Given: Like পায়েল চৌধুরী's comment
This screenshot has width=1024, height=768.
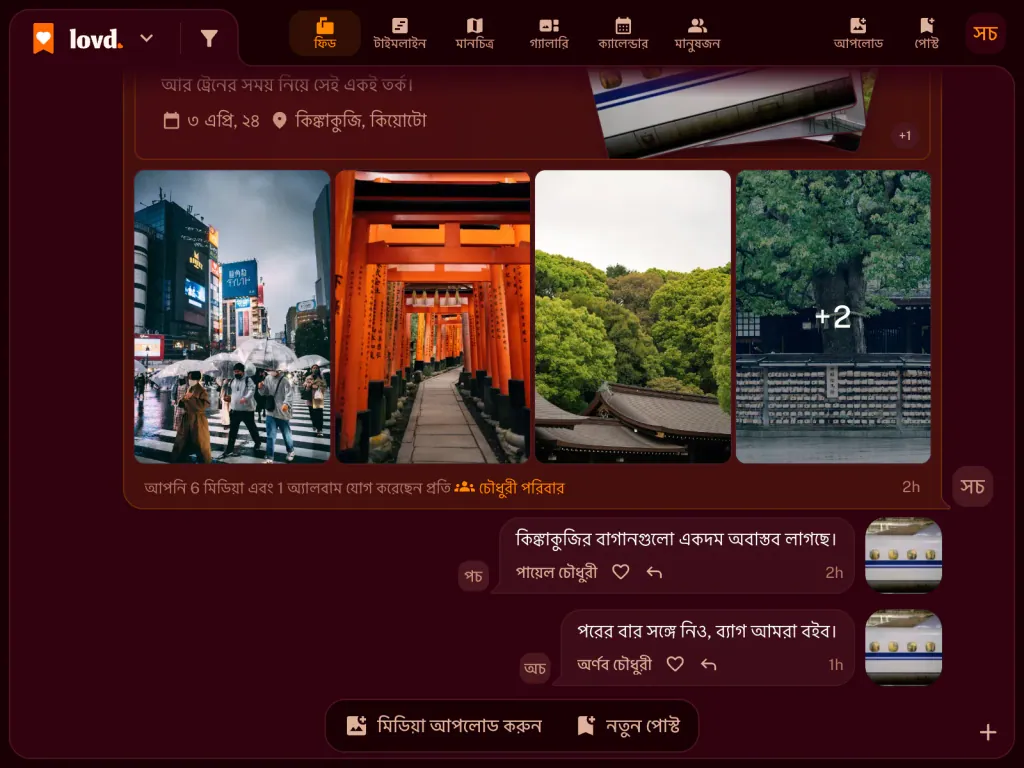Looking at the screenshot, I should [620, 572].
